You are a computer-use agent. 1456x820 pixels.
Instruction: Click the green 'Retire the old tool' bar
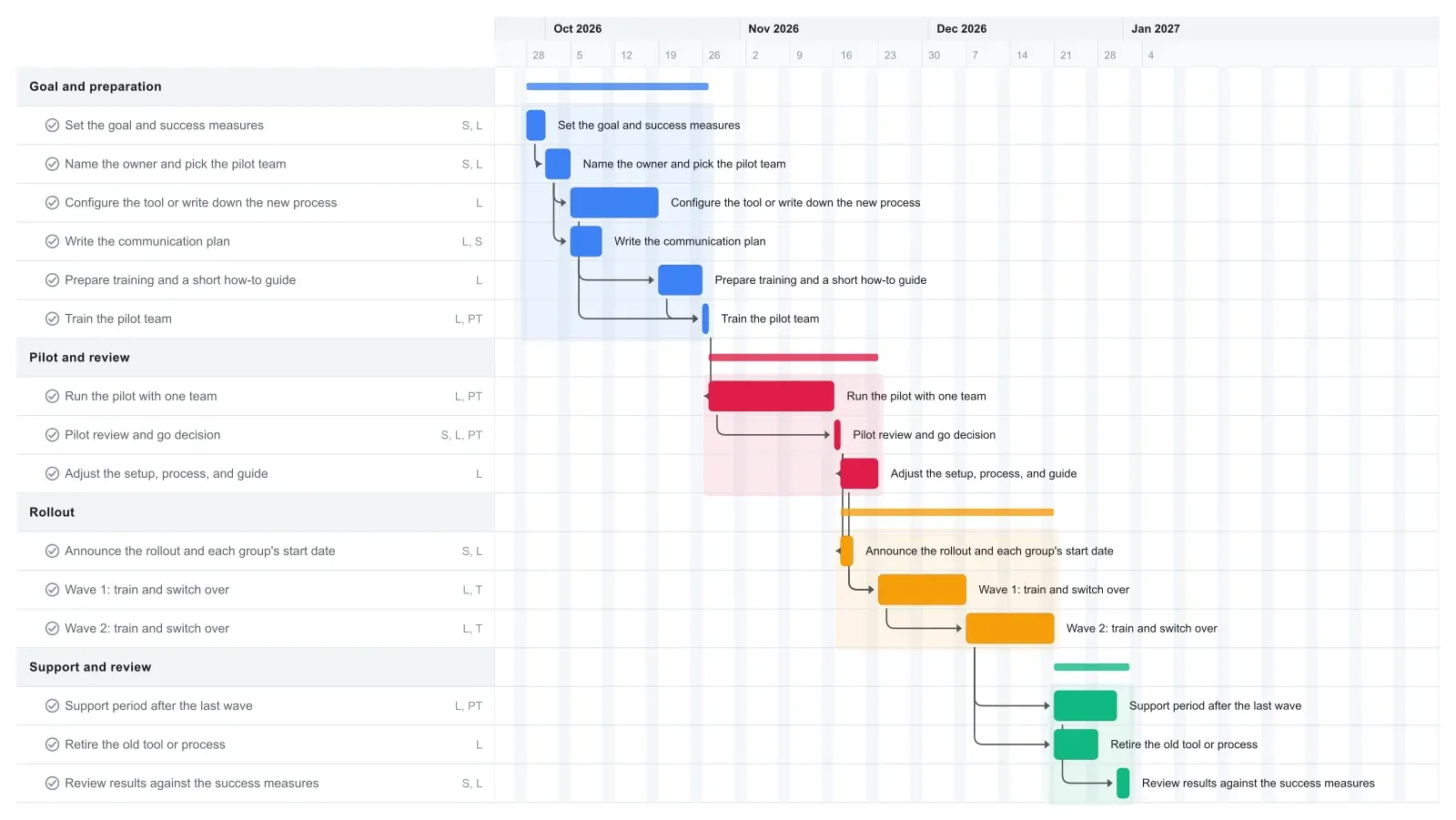[x=1076, y=744]
